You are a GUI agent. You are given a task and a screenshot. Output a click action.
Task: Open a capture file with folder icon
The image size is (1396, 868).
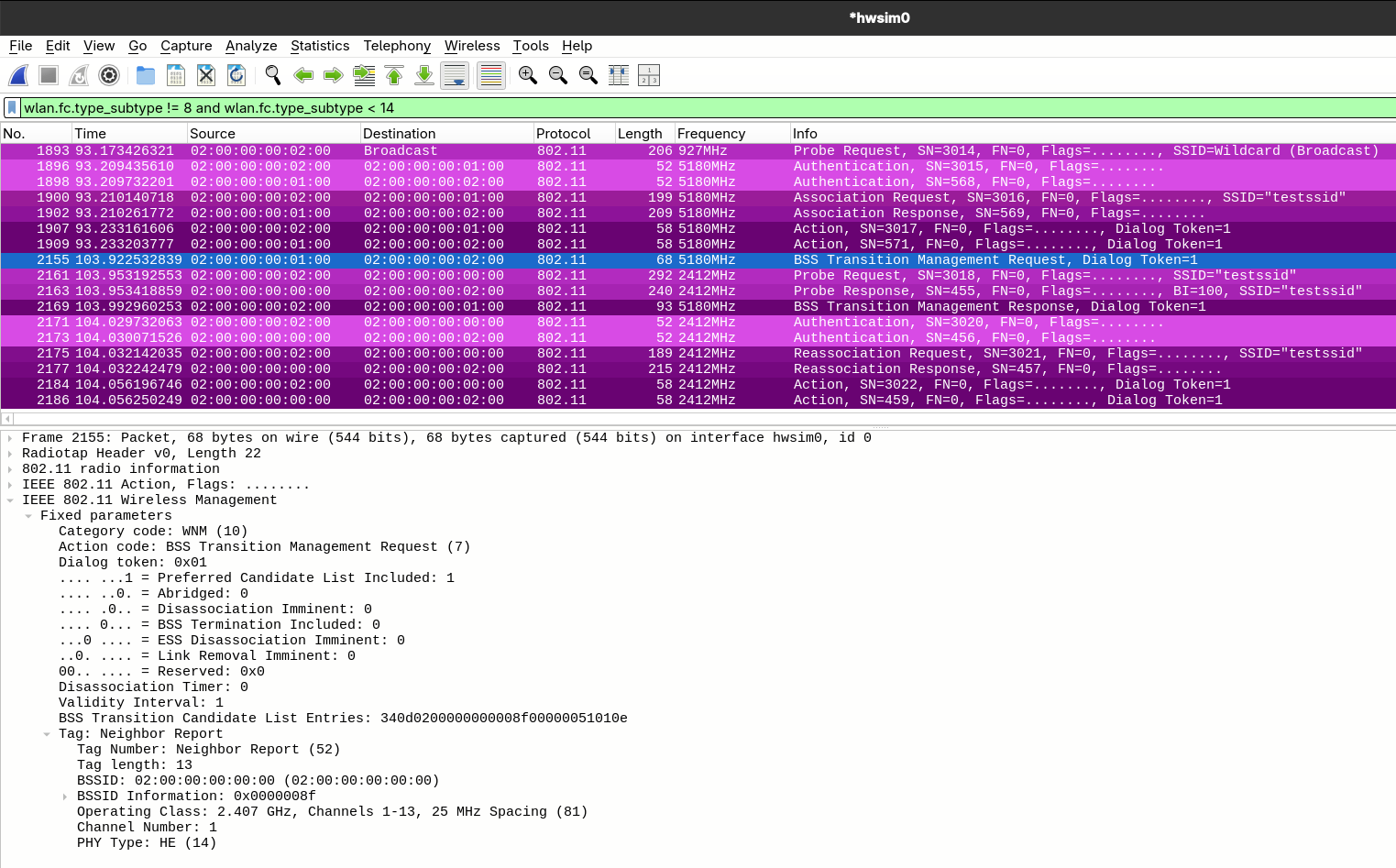[x=146, y=75]
